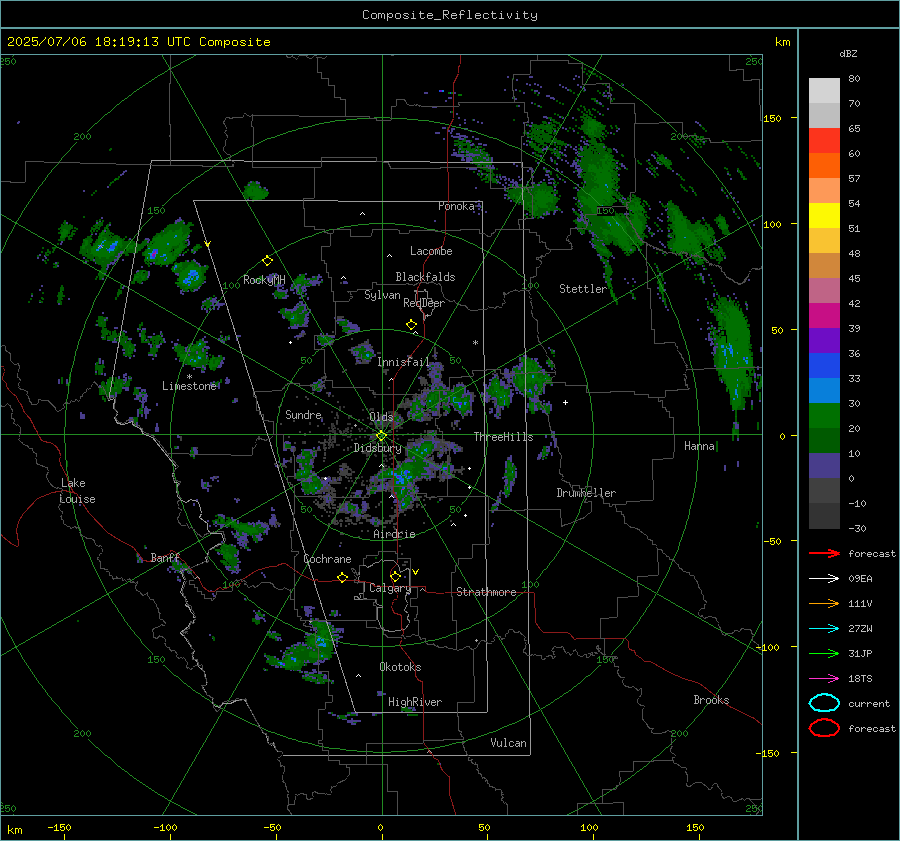900x841 pixels.
Task: Click the Lacombe label
Action: click(x=431, y=251)
